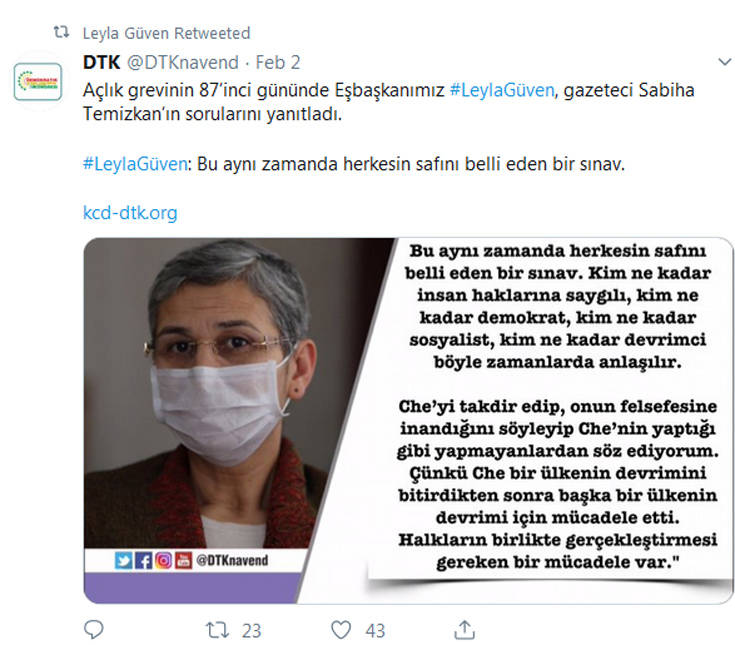Image resolution: width=735 pixels, height=645 pixels.
Task: Open the @DTKnavend handle profile
Action: (183, 62)
